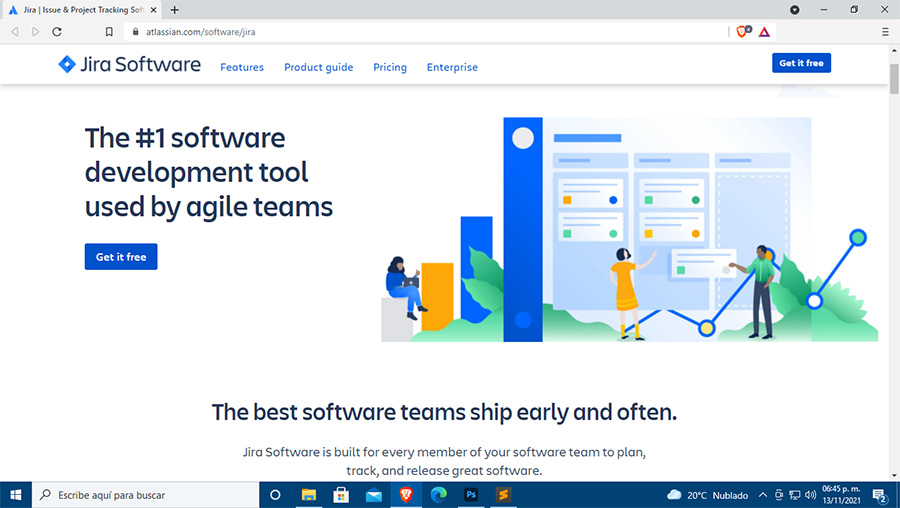
Task: Click Brave browser taskbar icon
Action: click(406, 495)
